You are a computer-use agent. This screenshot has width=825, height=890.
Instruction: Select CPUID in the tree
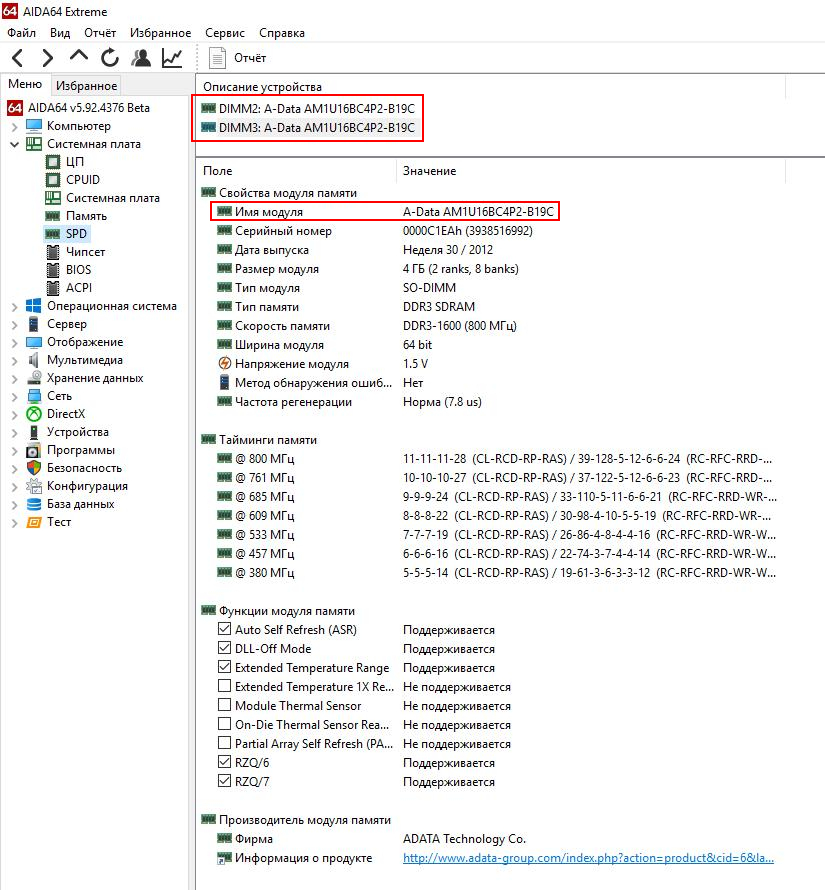(82, 180)
